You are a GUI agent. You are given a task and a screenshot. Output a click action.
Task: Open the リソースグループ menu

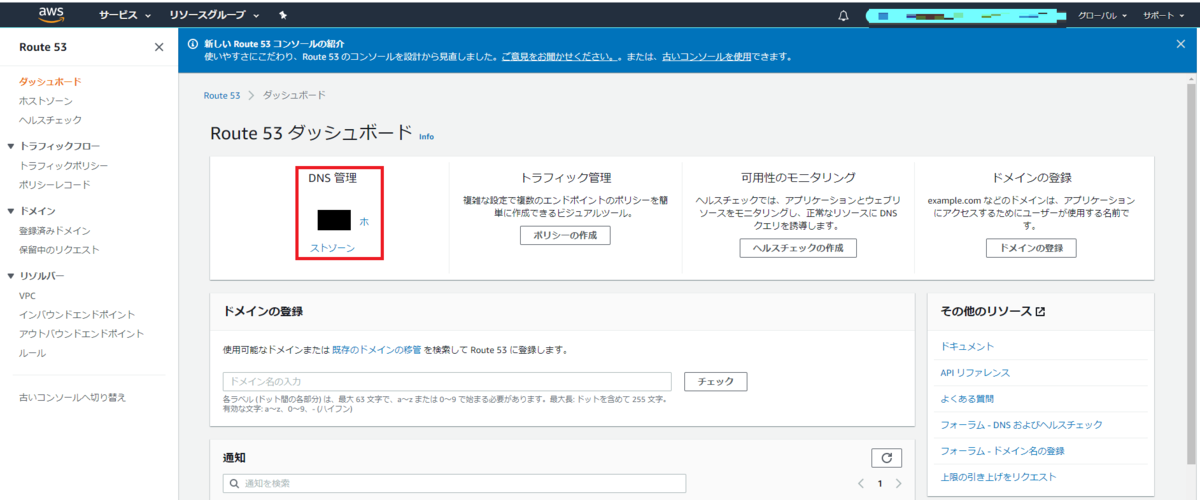tap(214, 16)
